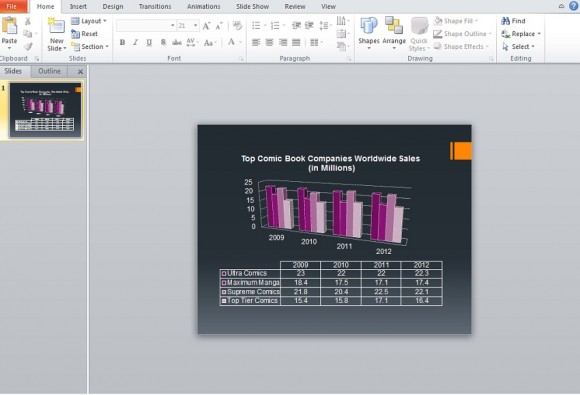
Task: Toggle Strikethrough formatting
Action: (x=177, y=43)
